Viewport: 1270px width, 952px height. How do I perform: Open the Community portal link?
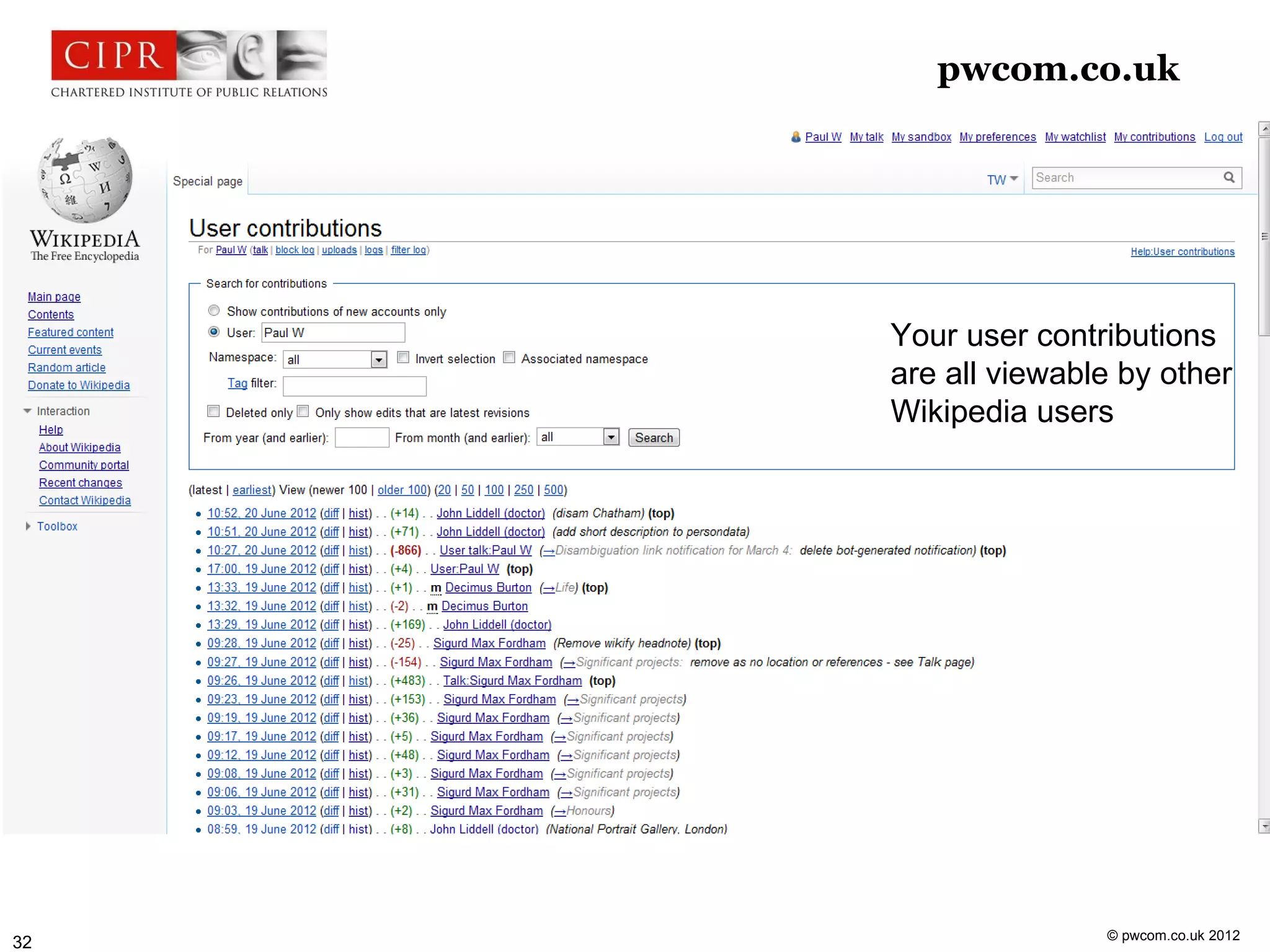pos(84,465)
